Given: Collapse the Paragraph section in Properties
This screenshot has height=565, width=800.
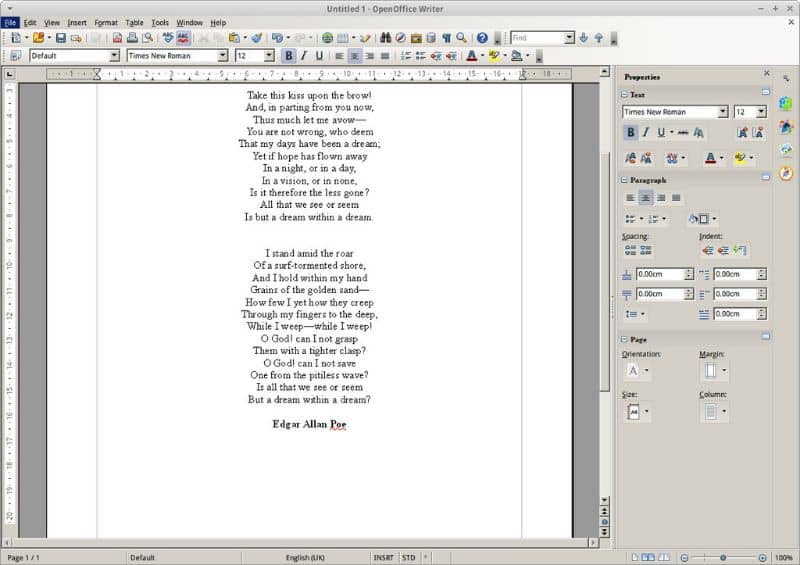Looking at the screenshot, I should coord(624,180).
